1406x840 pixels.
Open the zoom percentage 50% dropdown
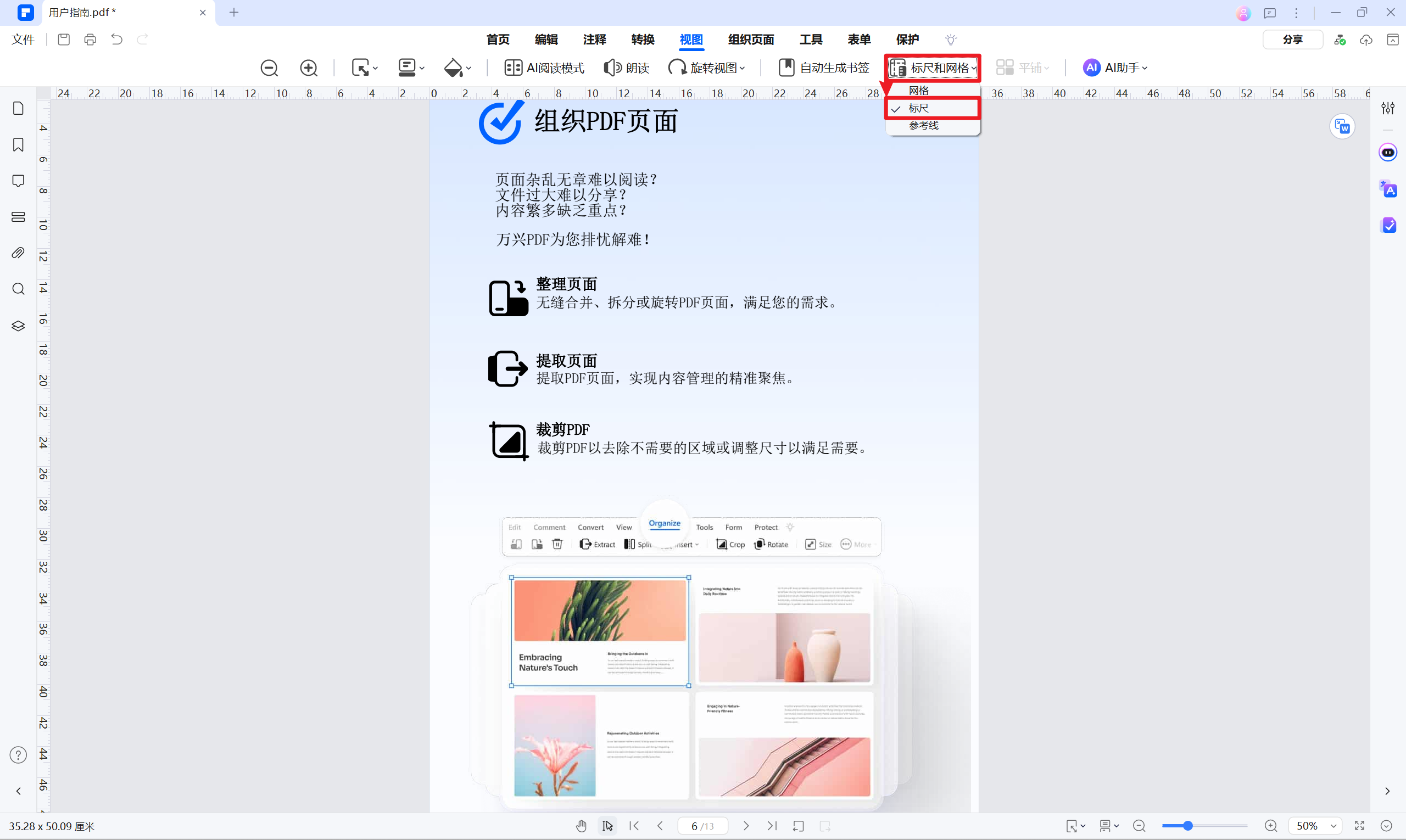[1315, 826]
